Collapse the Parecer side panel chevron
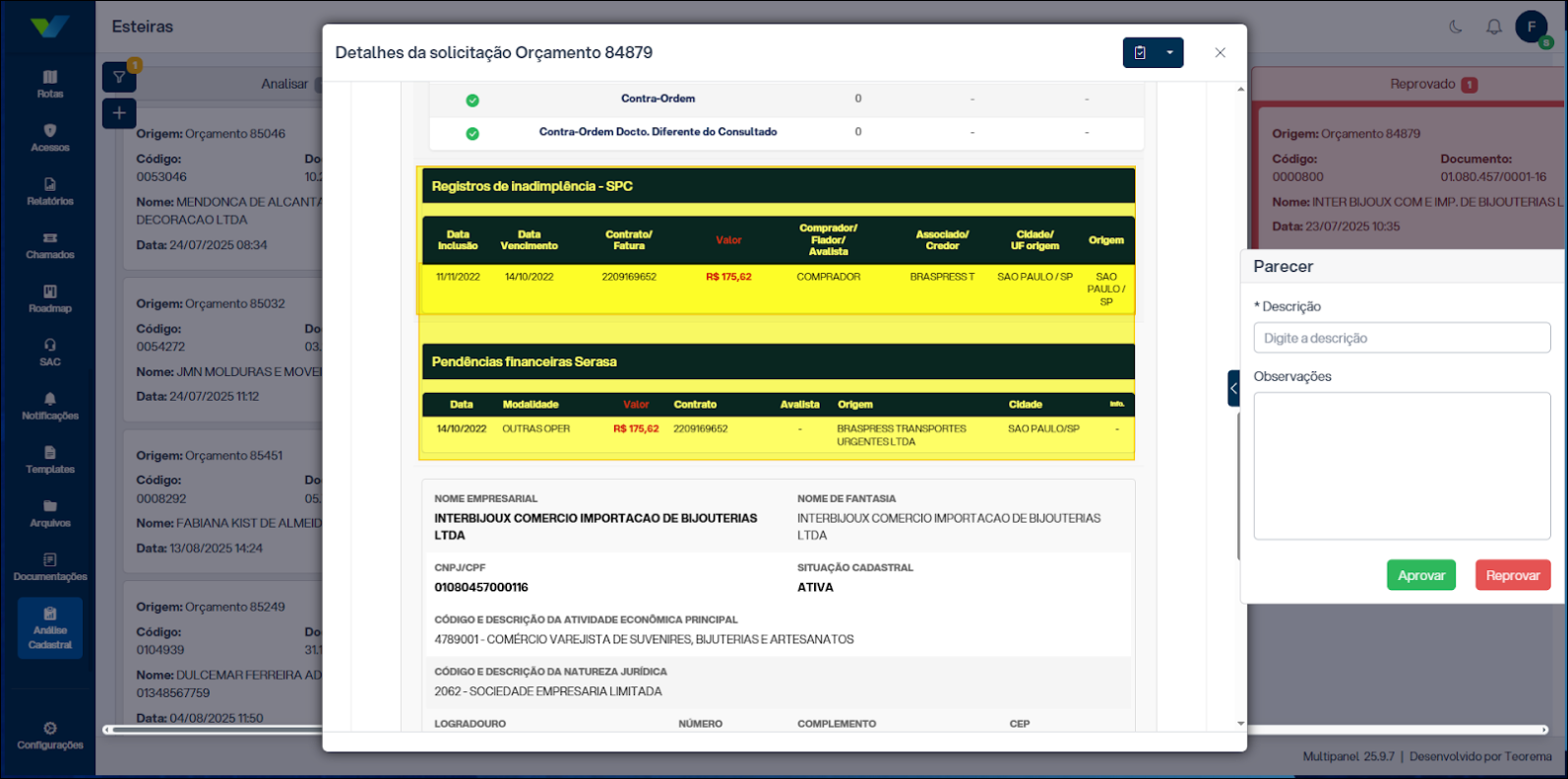This screenshot has width=1568, height=779. [1233, 388]
